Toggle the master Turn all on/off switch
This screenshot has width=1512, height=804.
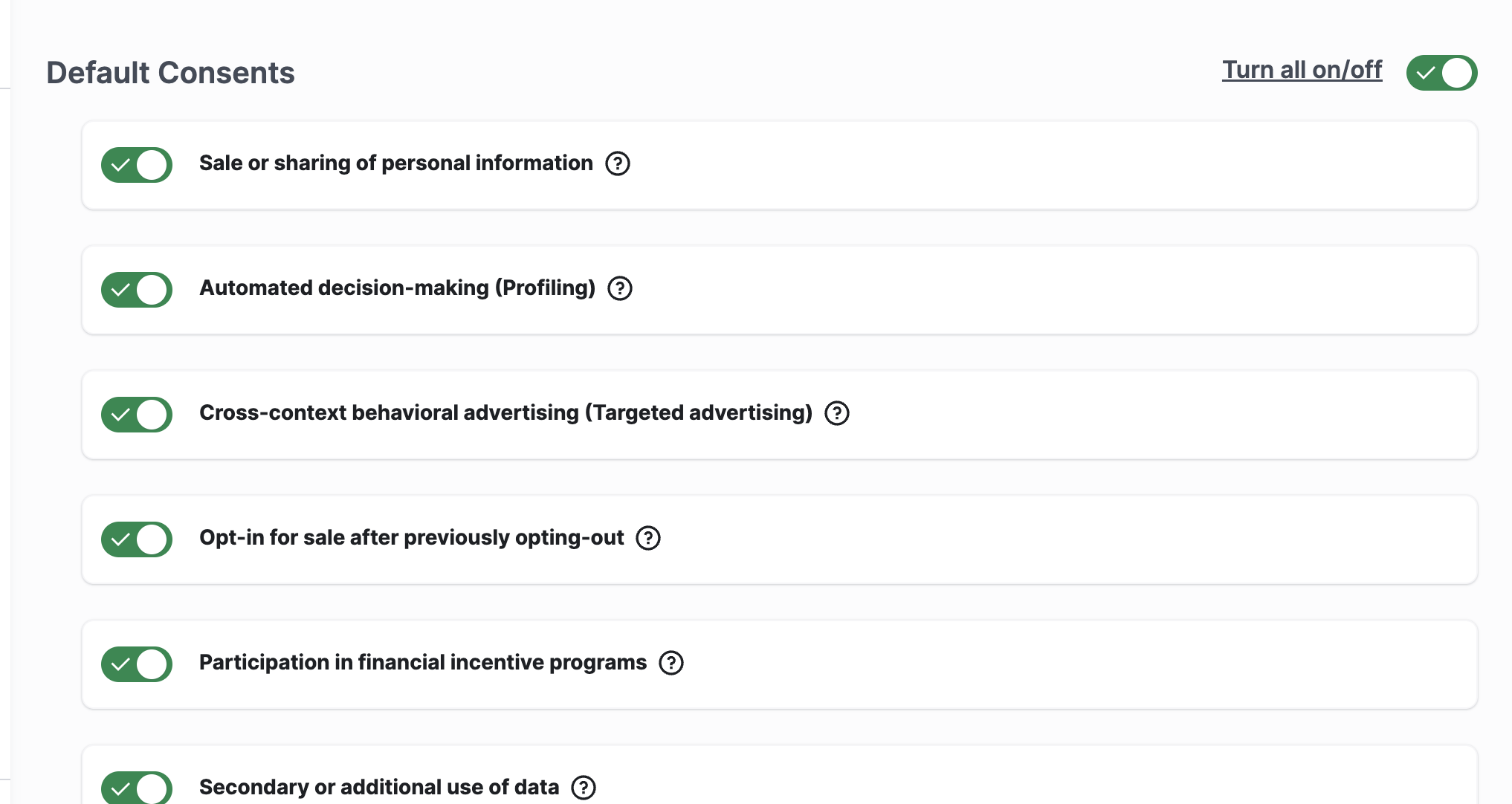(x=1441, y=73)
